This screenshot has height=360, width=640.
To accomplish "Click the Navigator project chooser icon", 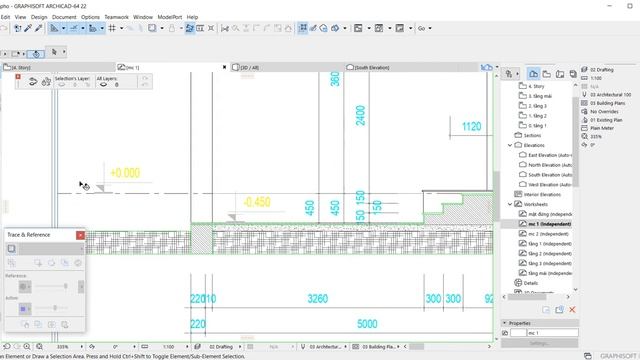I will (509, 74).
